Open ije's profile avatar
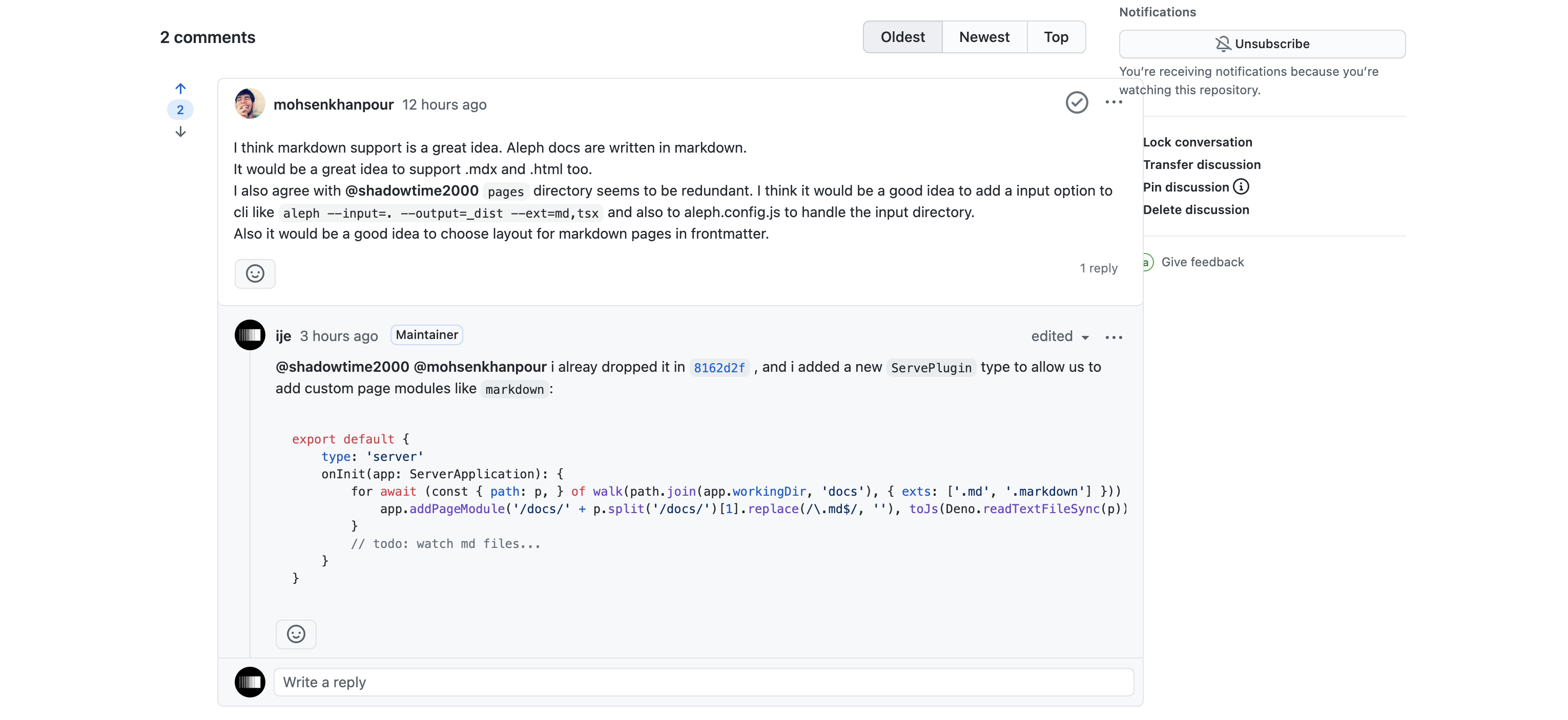The height and width of the screenshot is (720, 1568). (x=250, y=334)
